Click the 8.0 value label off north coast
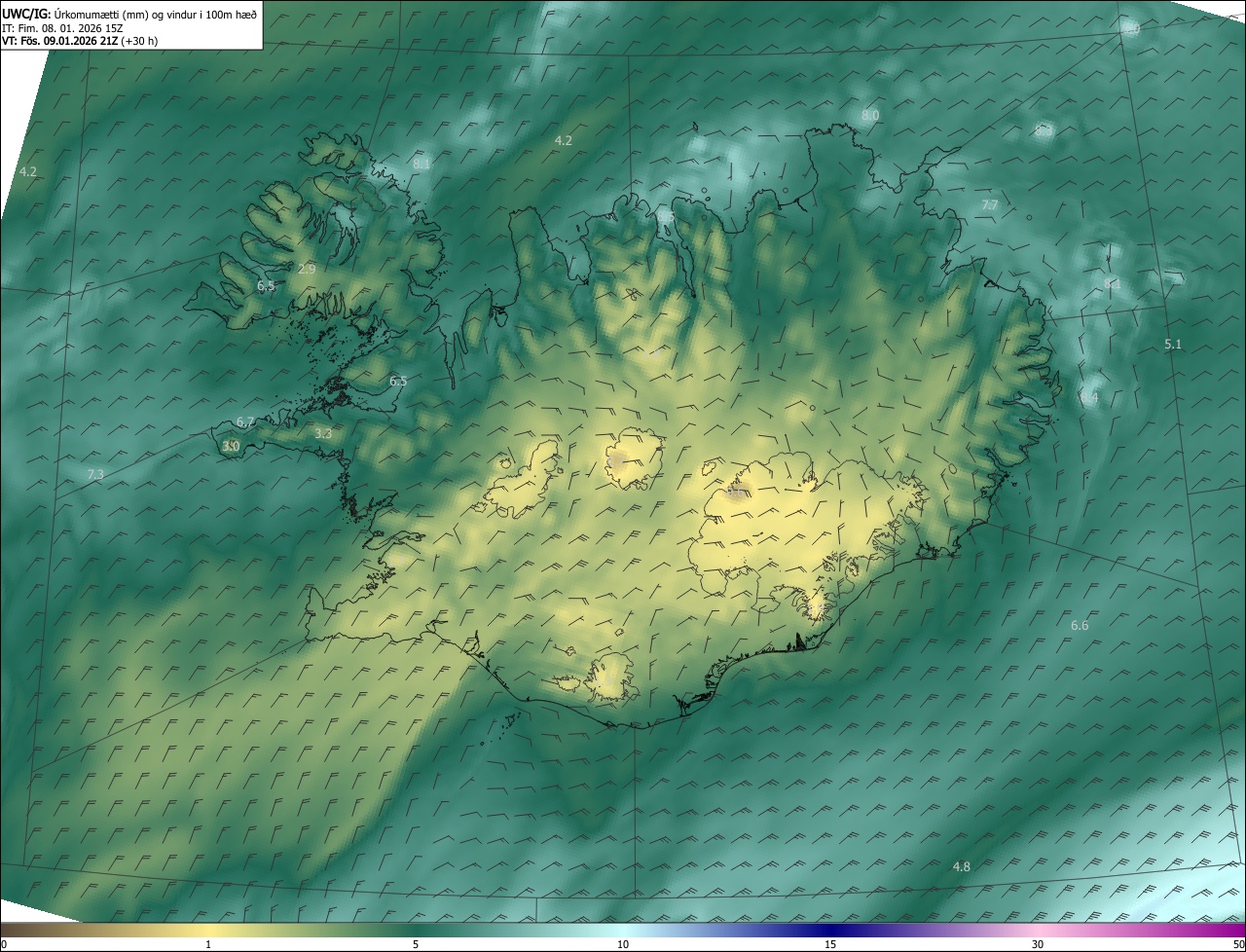 coord(870,115)
